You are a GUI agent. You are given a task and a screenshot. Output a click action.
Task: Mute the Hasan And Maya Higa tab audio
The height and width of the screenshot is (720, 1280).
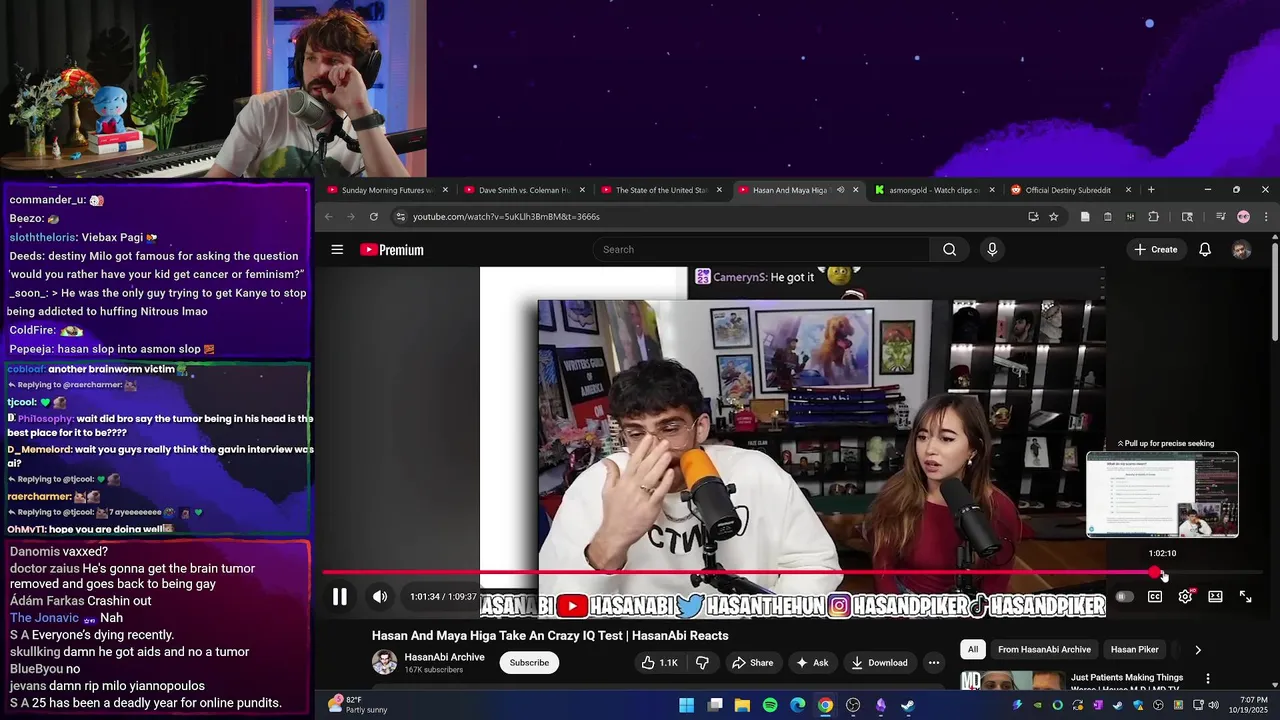(840, 190)
